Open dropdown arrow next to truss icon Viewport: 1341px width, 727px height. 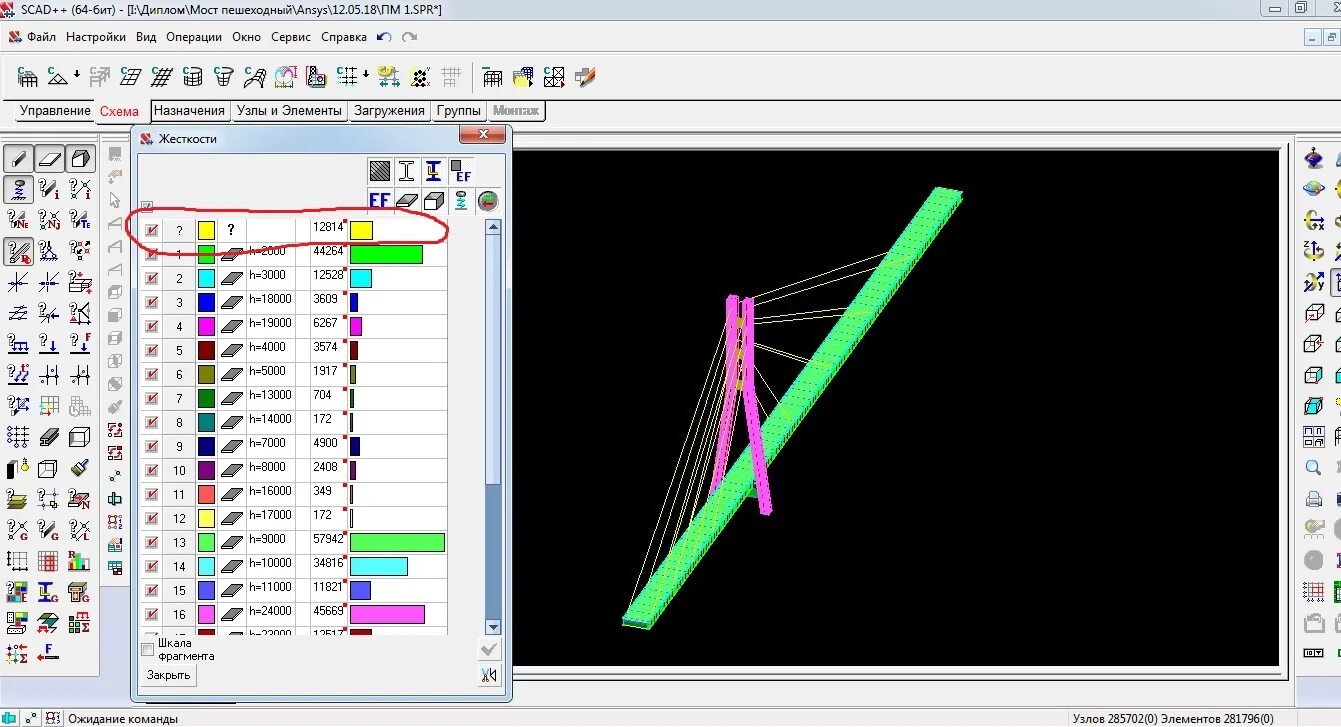point(77,76)
